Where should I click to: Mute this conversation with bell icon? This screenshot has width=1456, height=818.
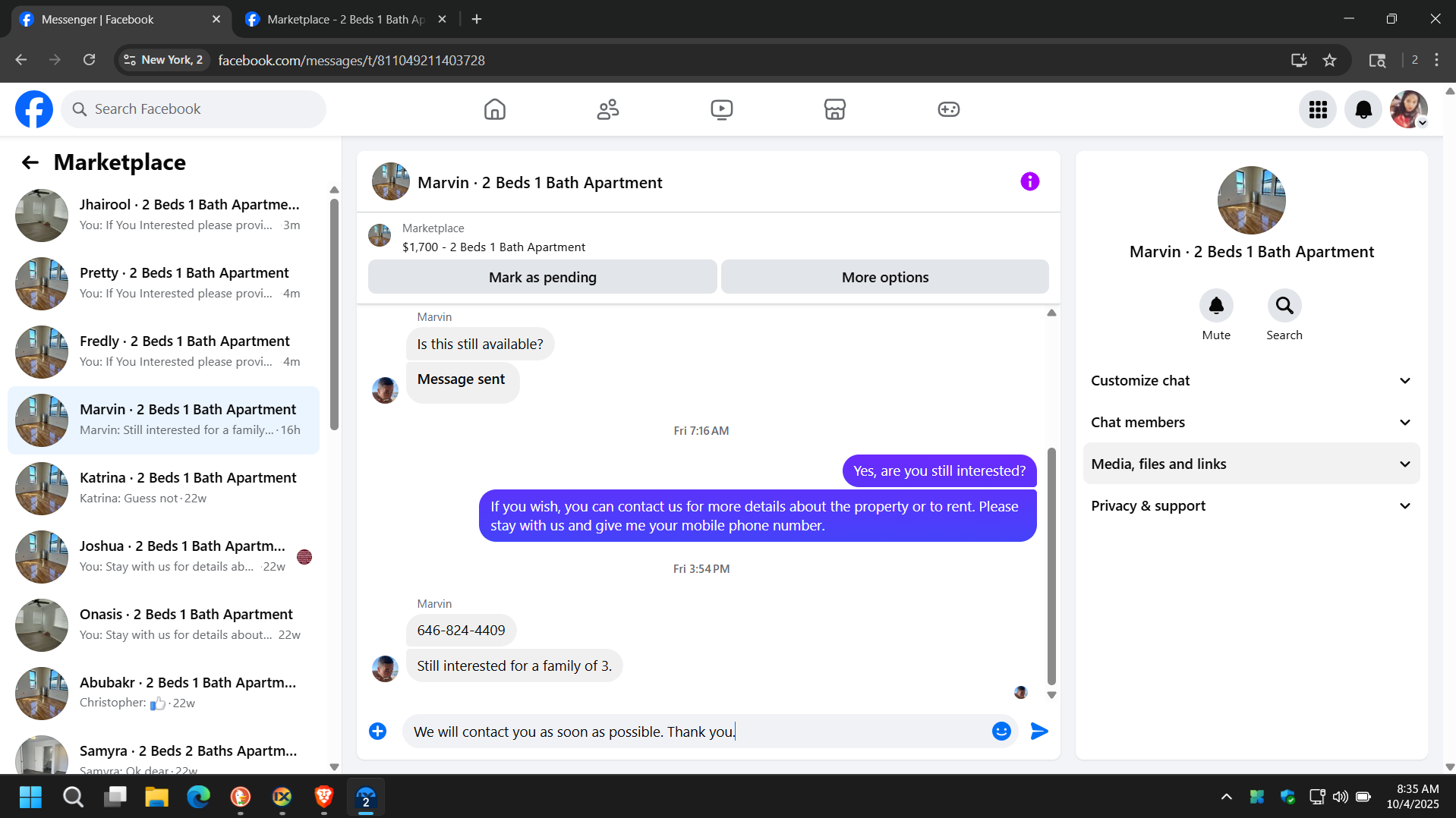pyautogui.click(x=1216, y=305)
